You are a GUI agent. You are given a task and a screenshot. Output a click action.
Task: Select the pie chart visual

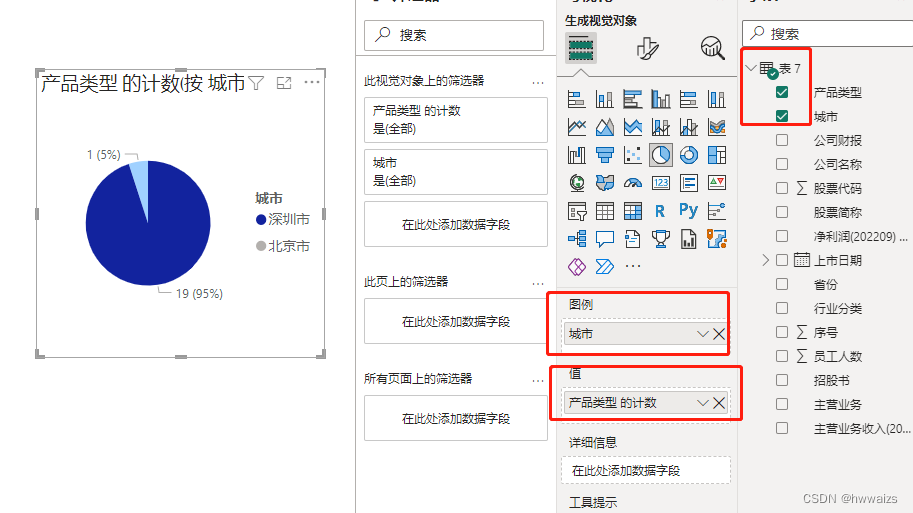(x=660, y=155)
